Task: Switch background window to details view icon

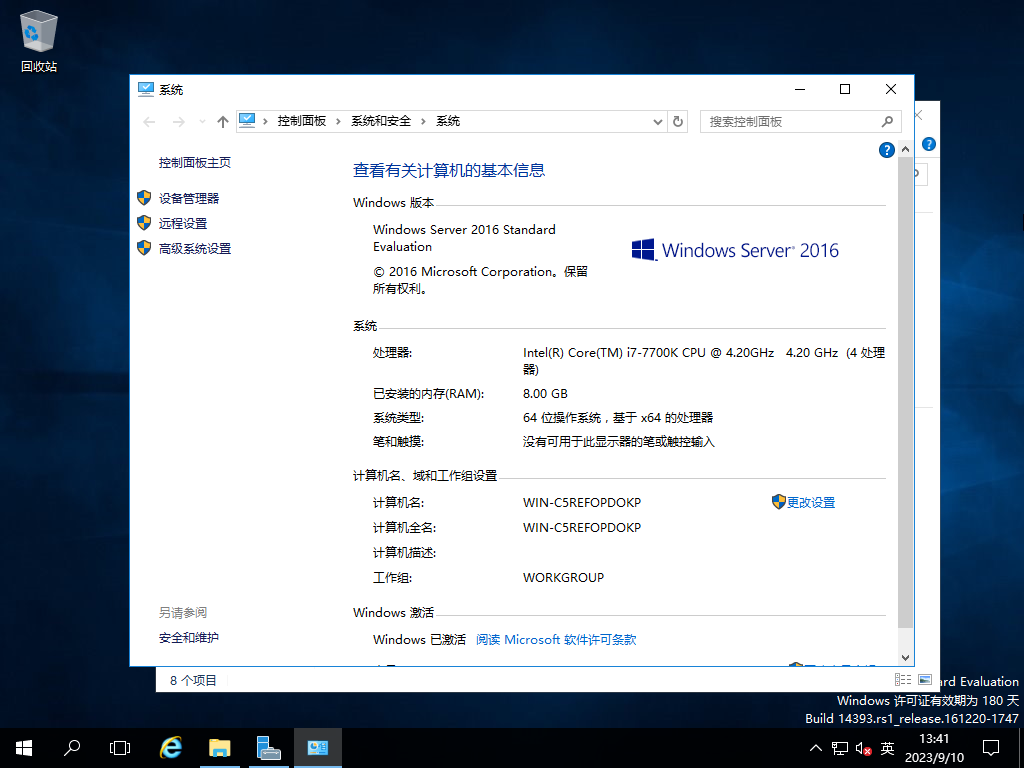Action: [903, 680]
